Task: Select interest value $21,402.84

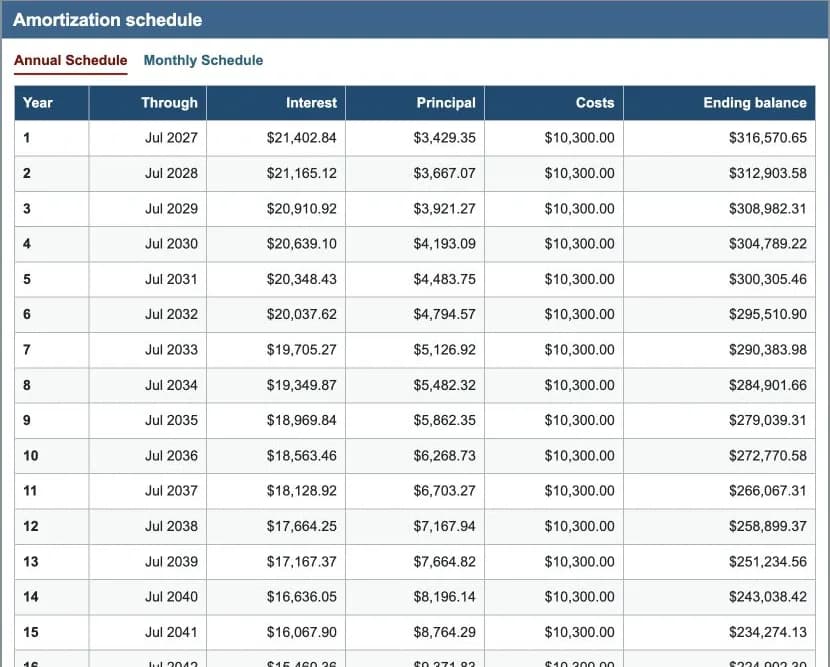Action: (x=301, y=138)
